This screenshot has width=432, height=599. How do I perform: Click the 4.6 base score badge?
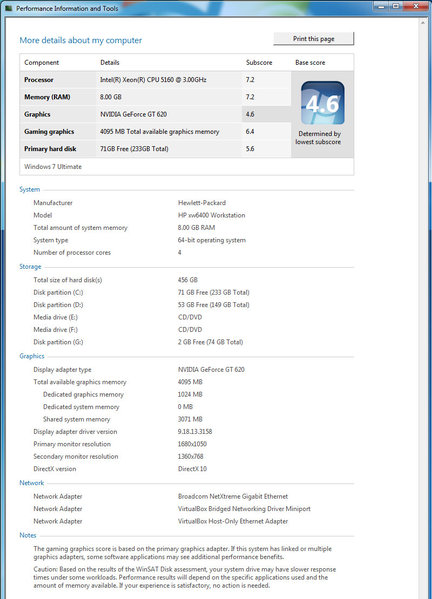click(322, 103)
